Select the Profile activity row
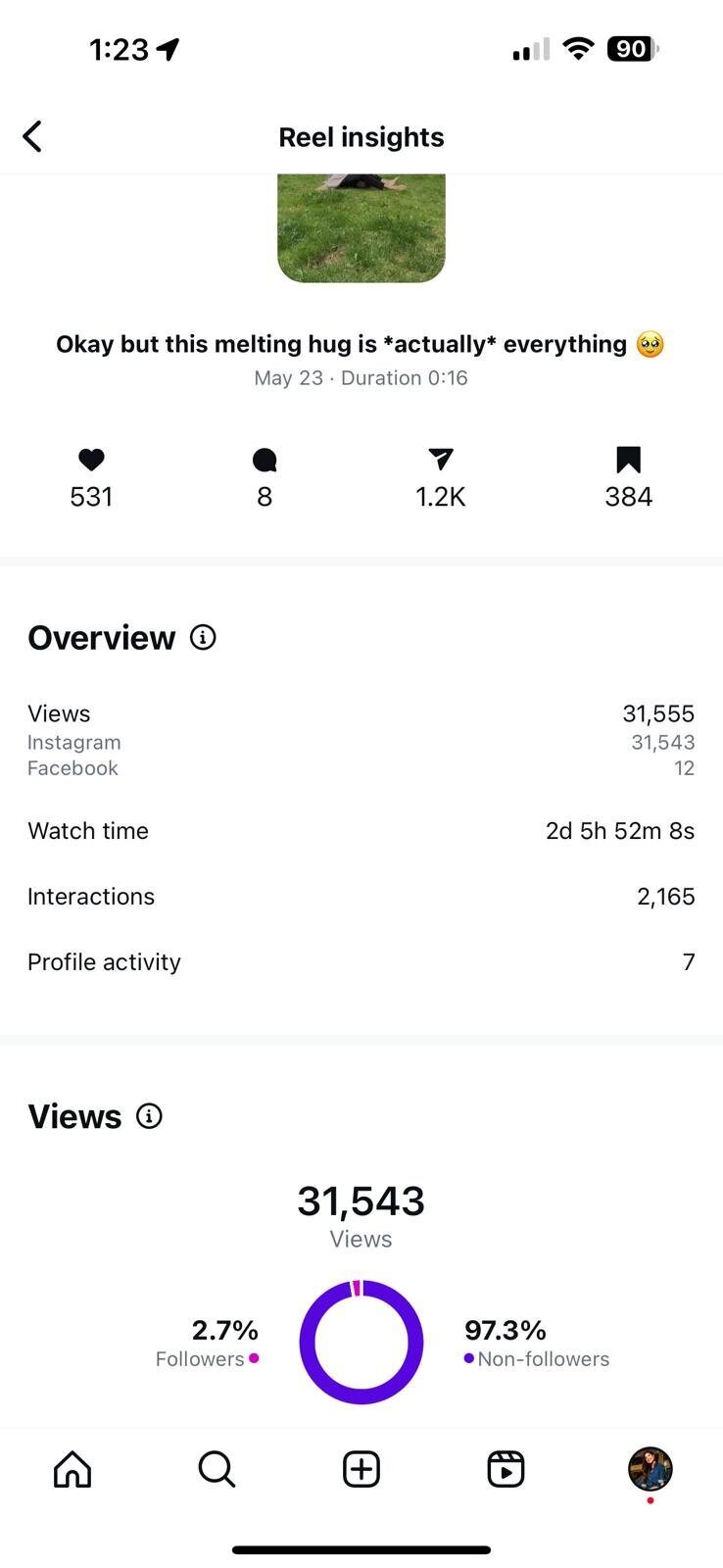This screenshot has width=723, height=1568. [x=361, y=962]
